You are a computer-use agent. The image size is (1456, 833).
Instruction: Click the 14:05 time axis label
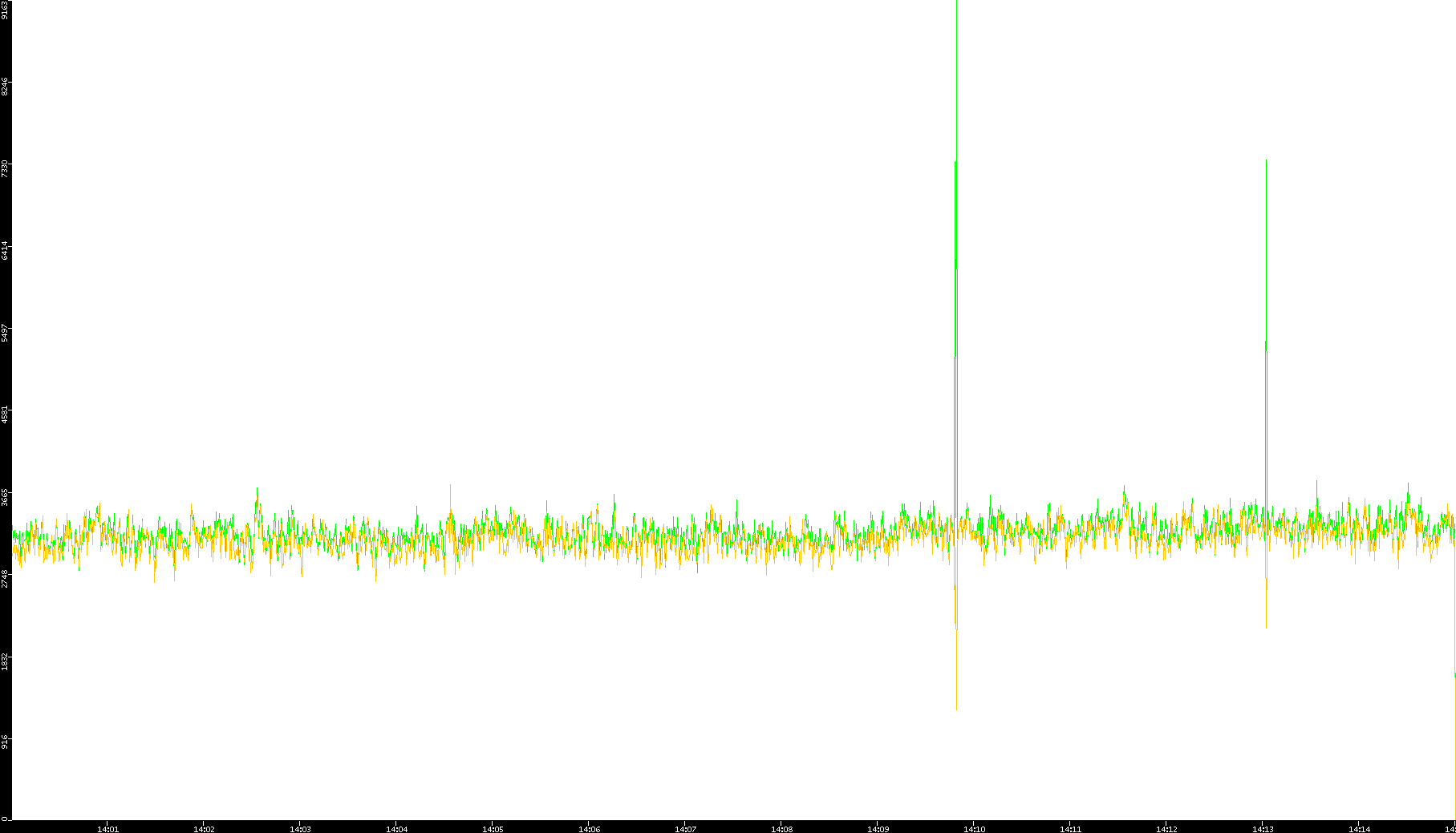point(493,829)
